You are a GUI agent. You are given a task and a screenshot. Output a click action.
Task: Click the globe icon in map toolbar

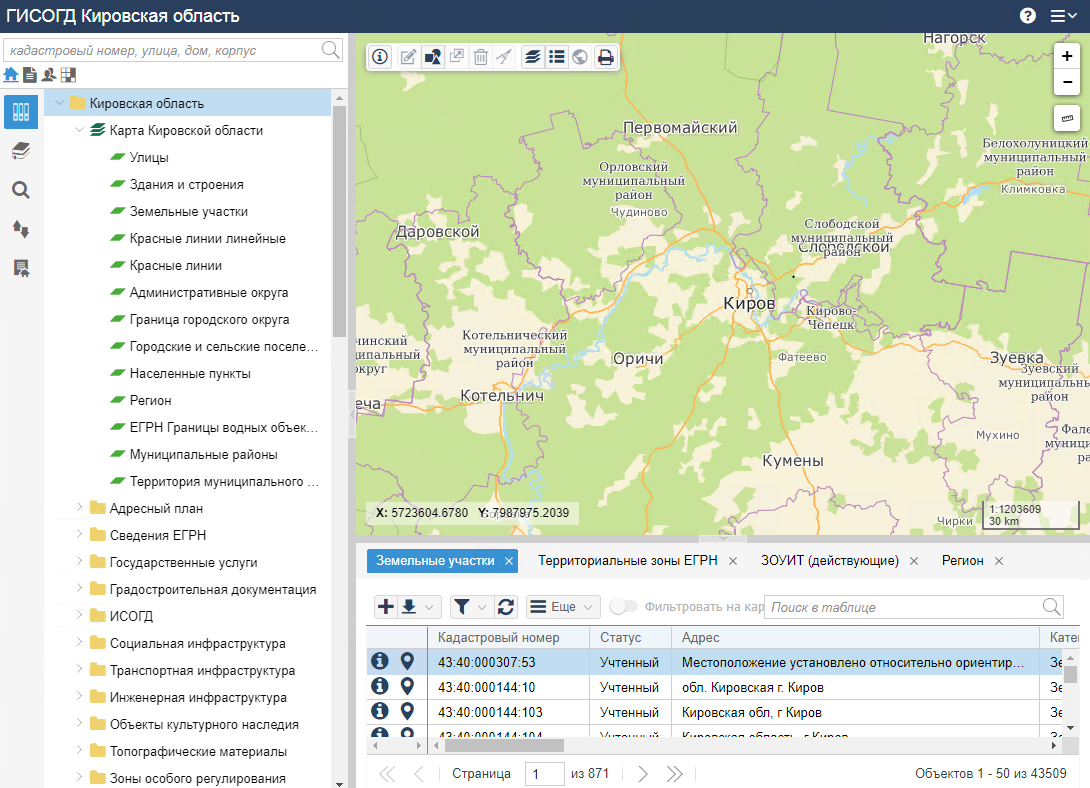(580, 57)
